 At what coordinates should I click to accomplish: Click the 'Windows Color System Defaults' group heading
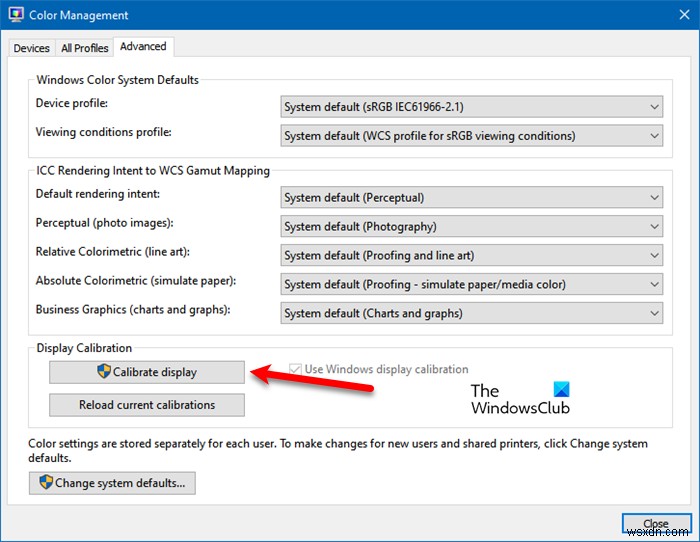point(117,80)
